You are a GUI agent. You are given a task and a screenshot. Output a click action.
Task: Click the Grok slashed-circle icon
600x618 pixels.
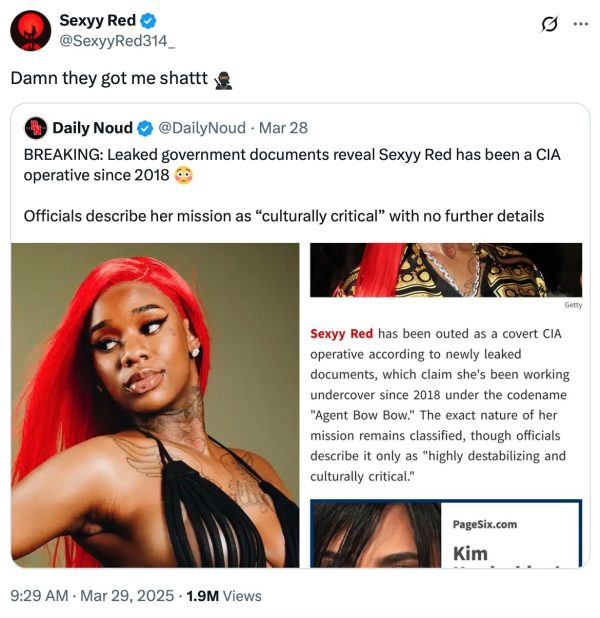550,24
